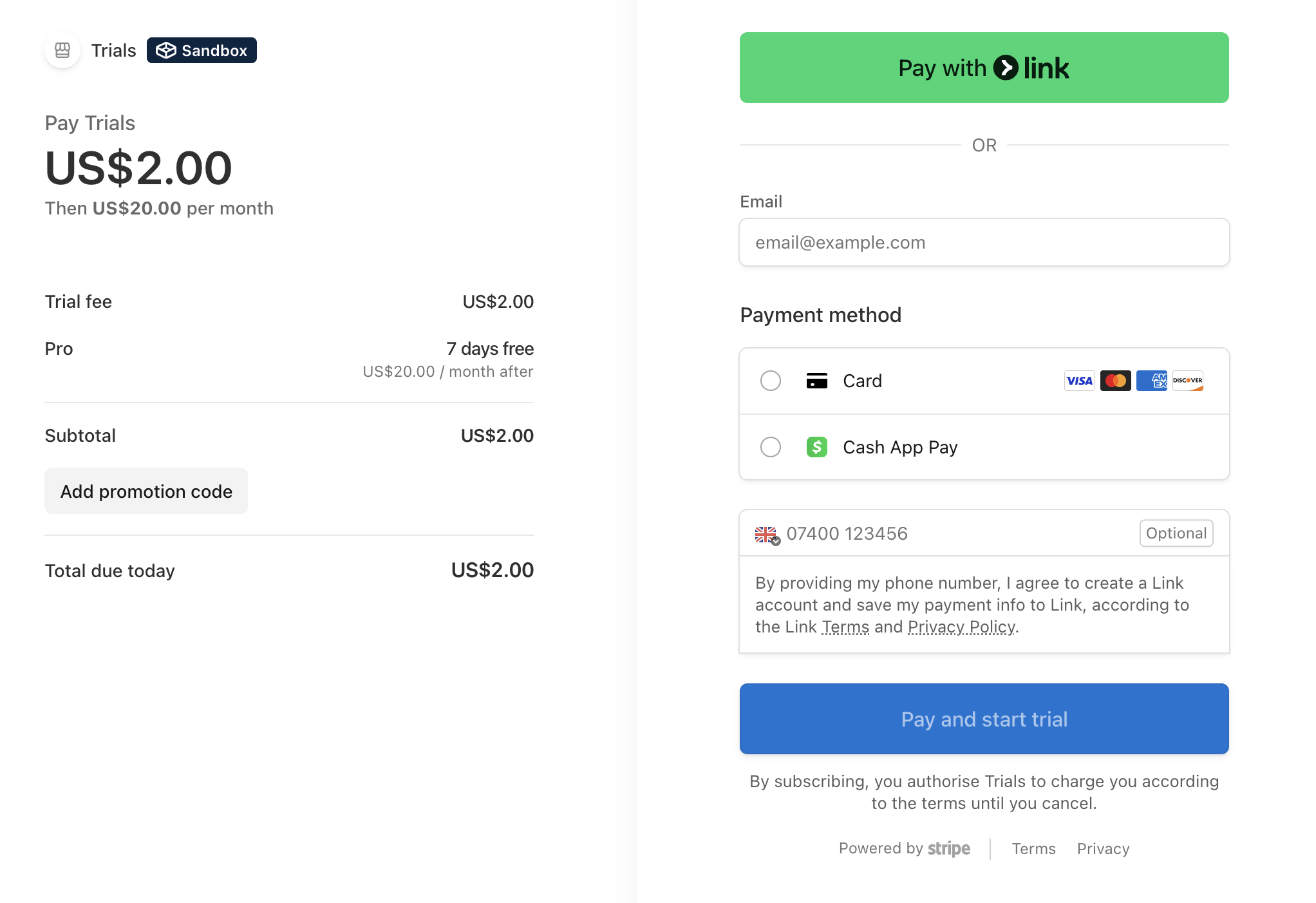Screen dimensions: 1316x903
Task: Click the American Express logo
Action: [1151, 381]
